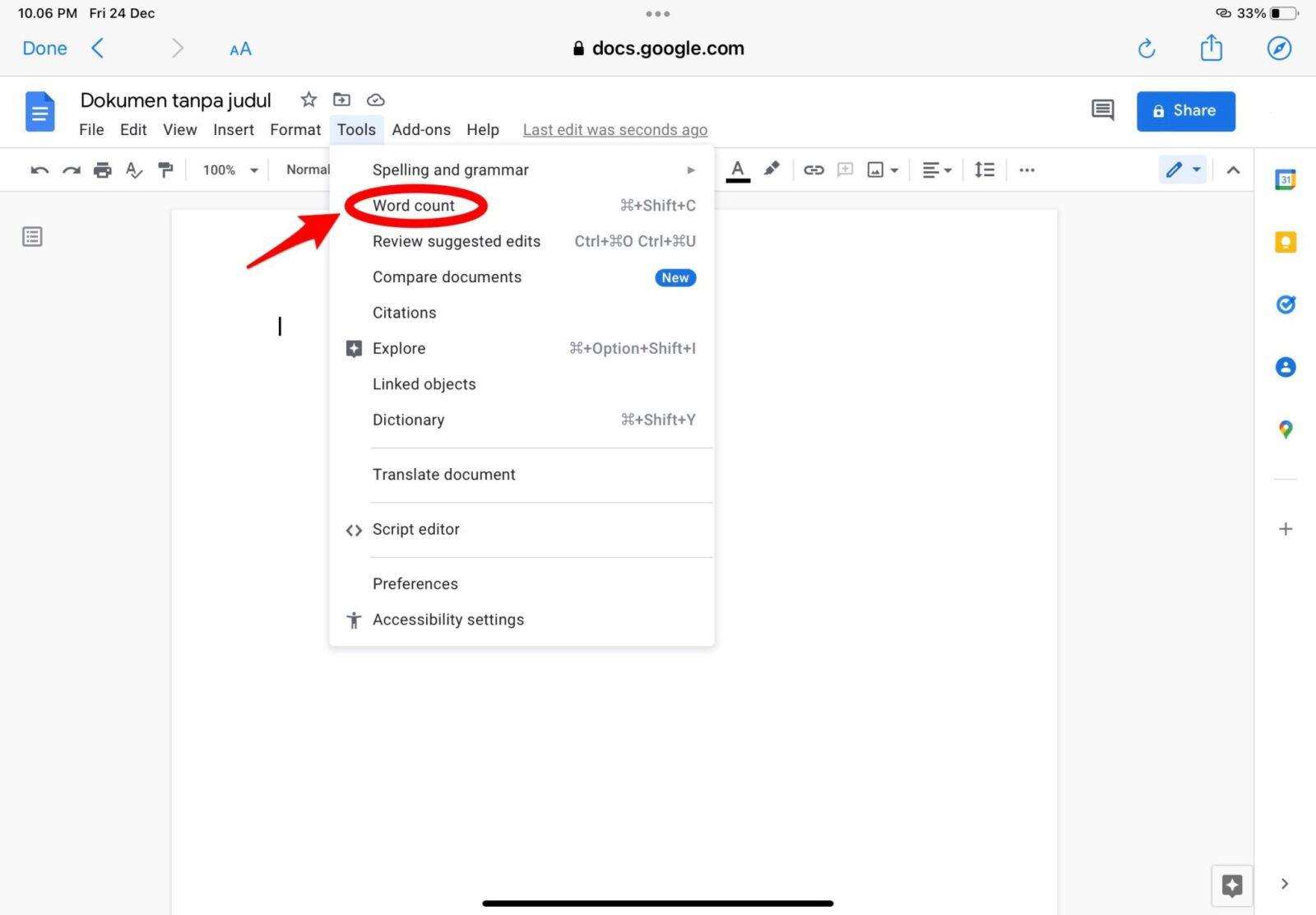Open the print icon in toolbar
This screenshot has width=1316, height=915.
(102, 170)
